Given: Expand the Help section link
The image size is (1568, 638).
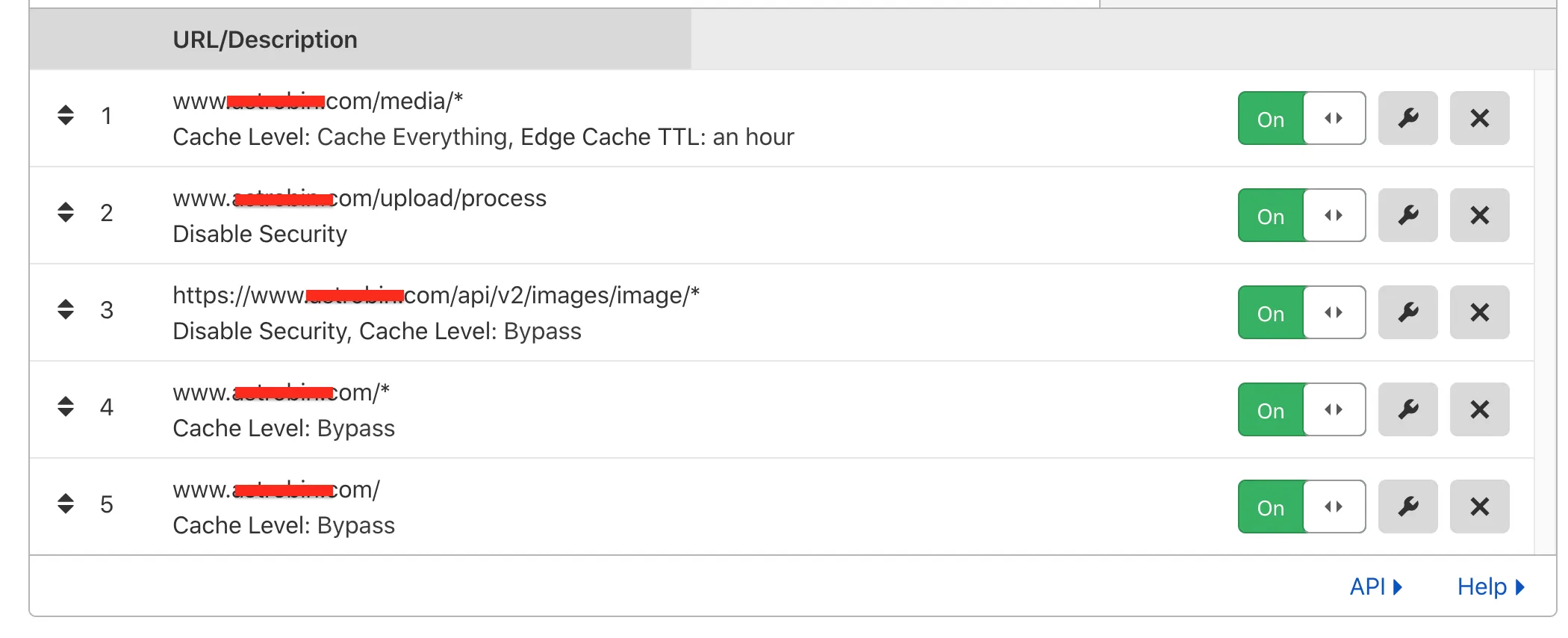Looking at the screenshot, I should 1490,587.
